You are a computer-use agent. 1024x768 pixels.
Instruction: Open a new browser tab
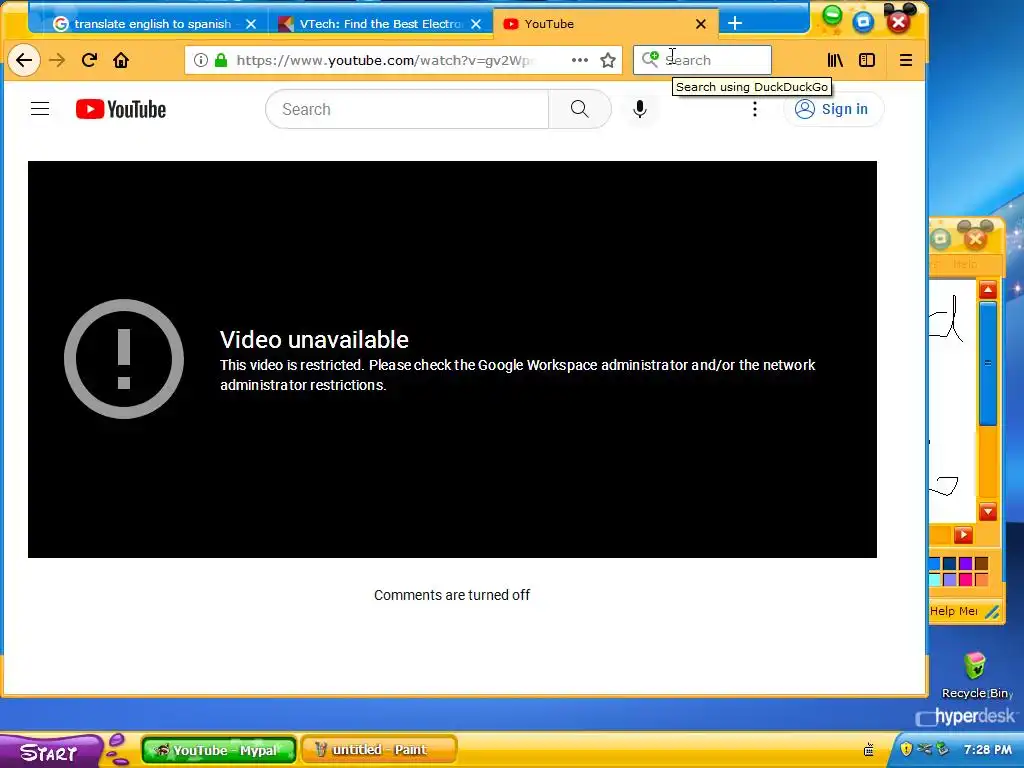click(735, 23)
